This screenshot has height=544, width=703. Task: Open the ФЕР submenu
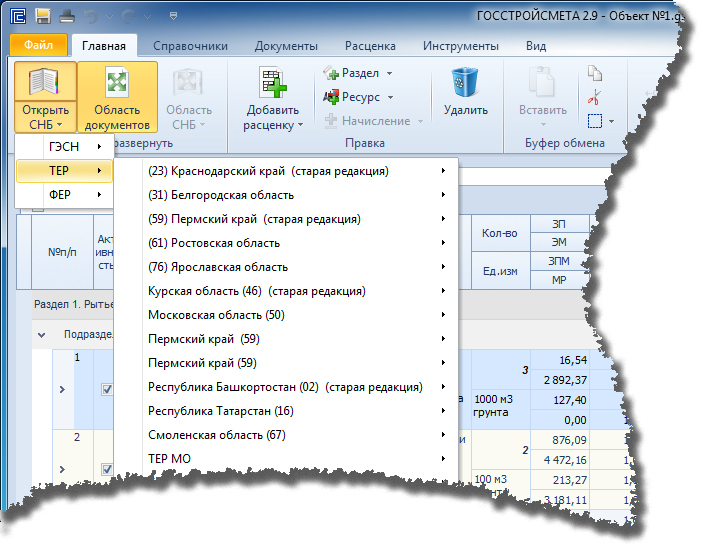[x=64, y=195]
